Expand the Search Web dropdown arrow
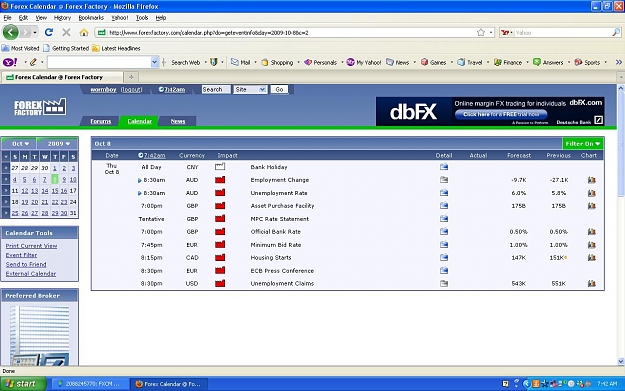Viewport: 625px width, 391px height. coord(205,63)
